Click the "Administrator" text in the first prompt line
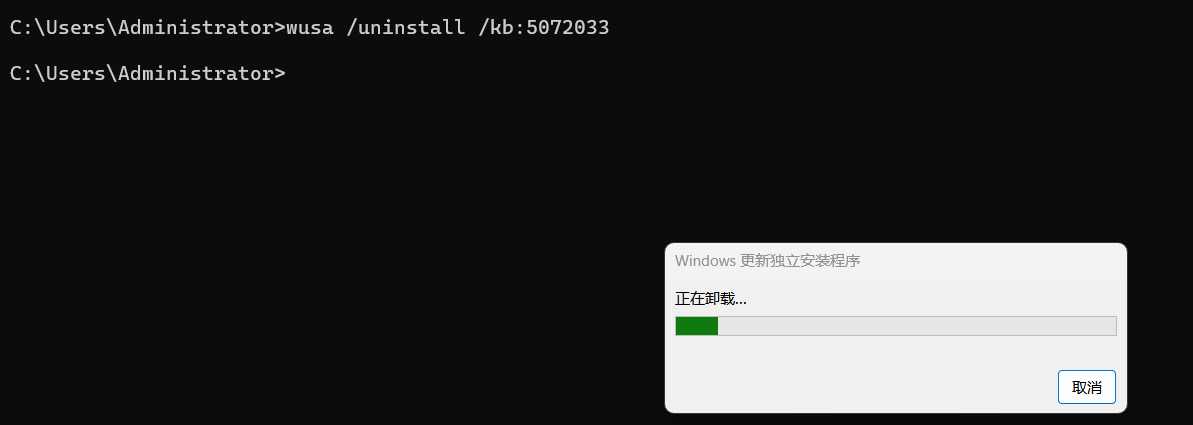This screenshot has height=425, width=1193. coord(196,28)
